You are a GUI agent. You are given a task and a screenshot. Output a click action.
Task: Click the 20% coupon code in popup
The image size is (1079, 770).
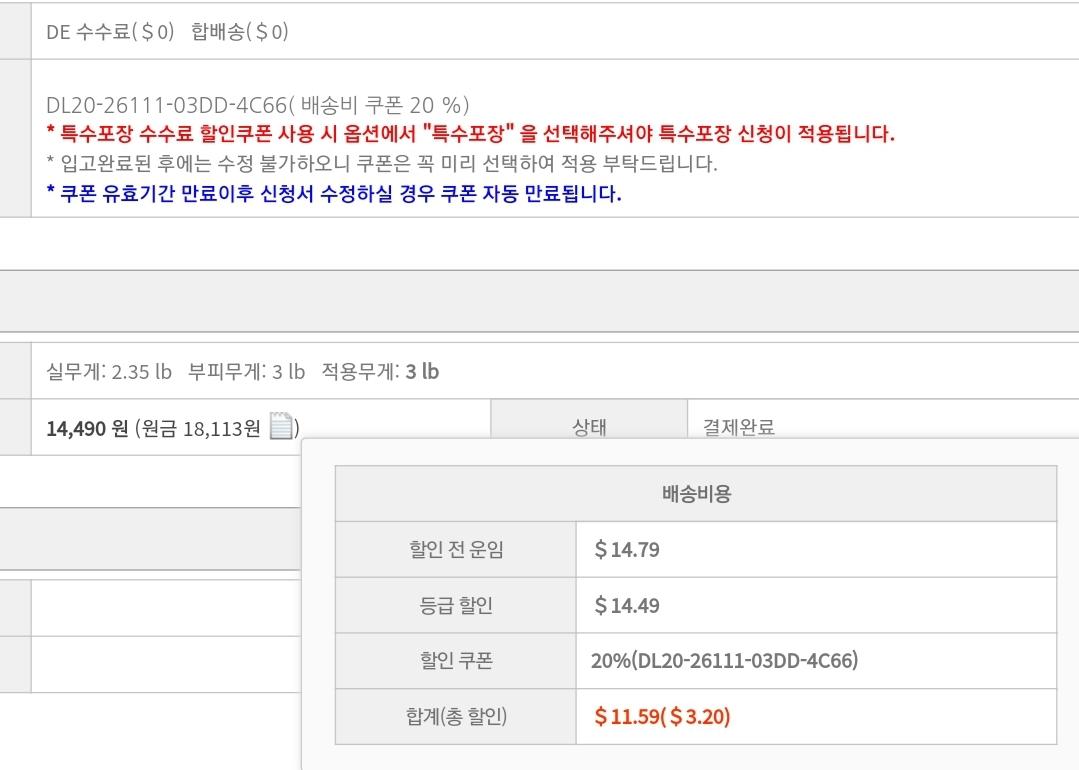pyautogui.click(x=724, y=661)
